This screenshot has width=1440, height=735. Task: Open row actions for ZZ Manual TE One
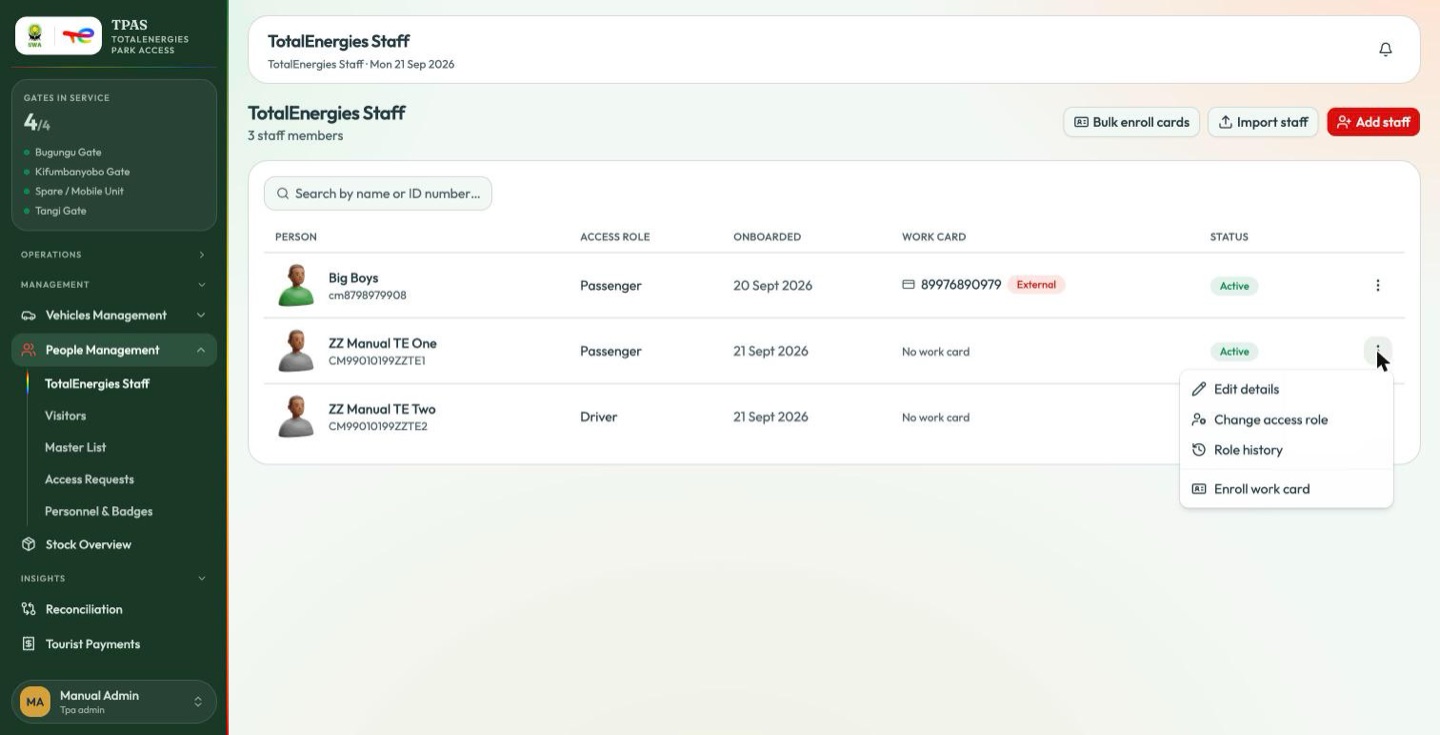(1377, 351)
